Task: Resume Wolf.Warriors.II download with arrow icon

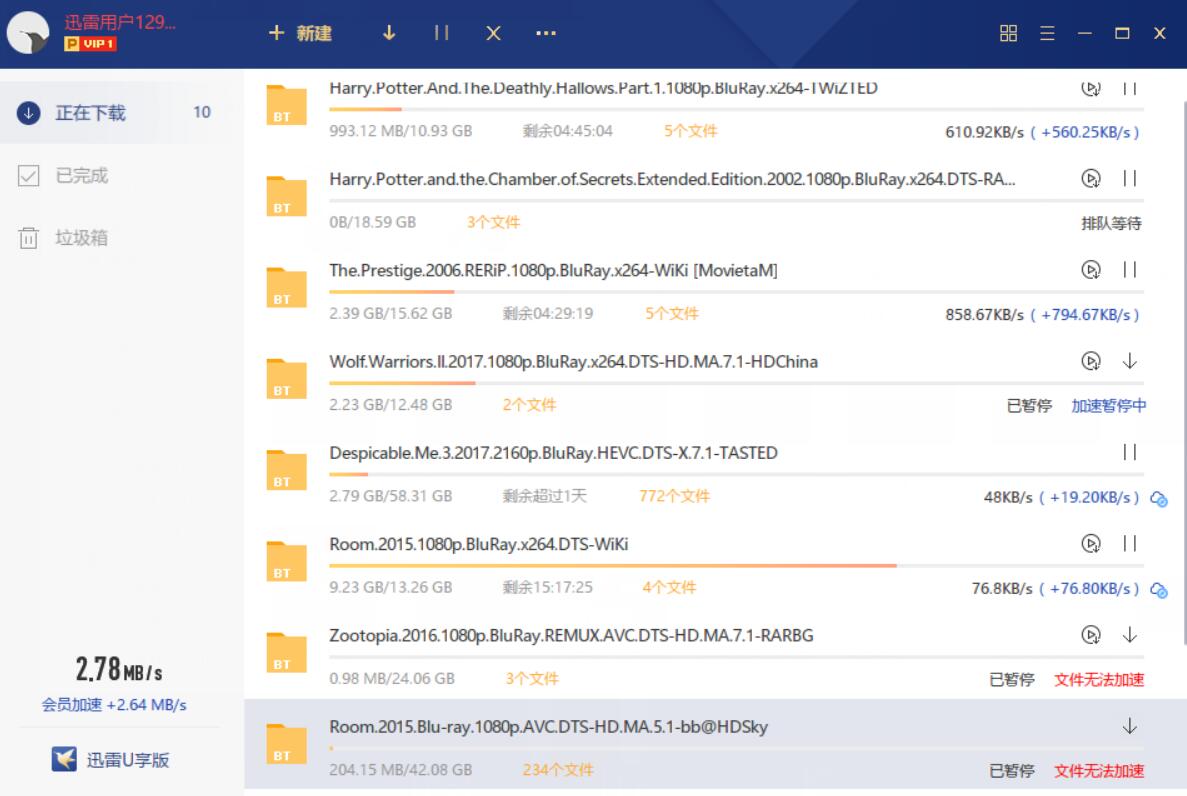Action: coord(1130,361)
